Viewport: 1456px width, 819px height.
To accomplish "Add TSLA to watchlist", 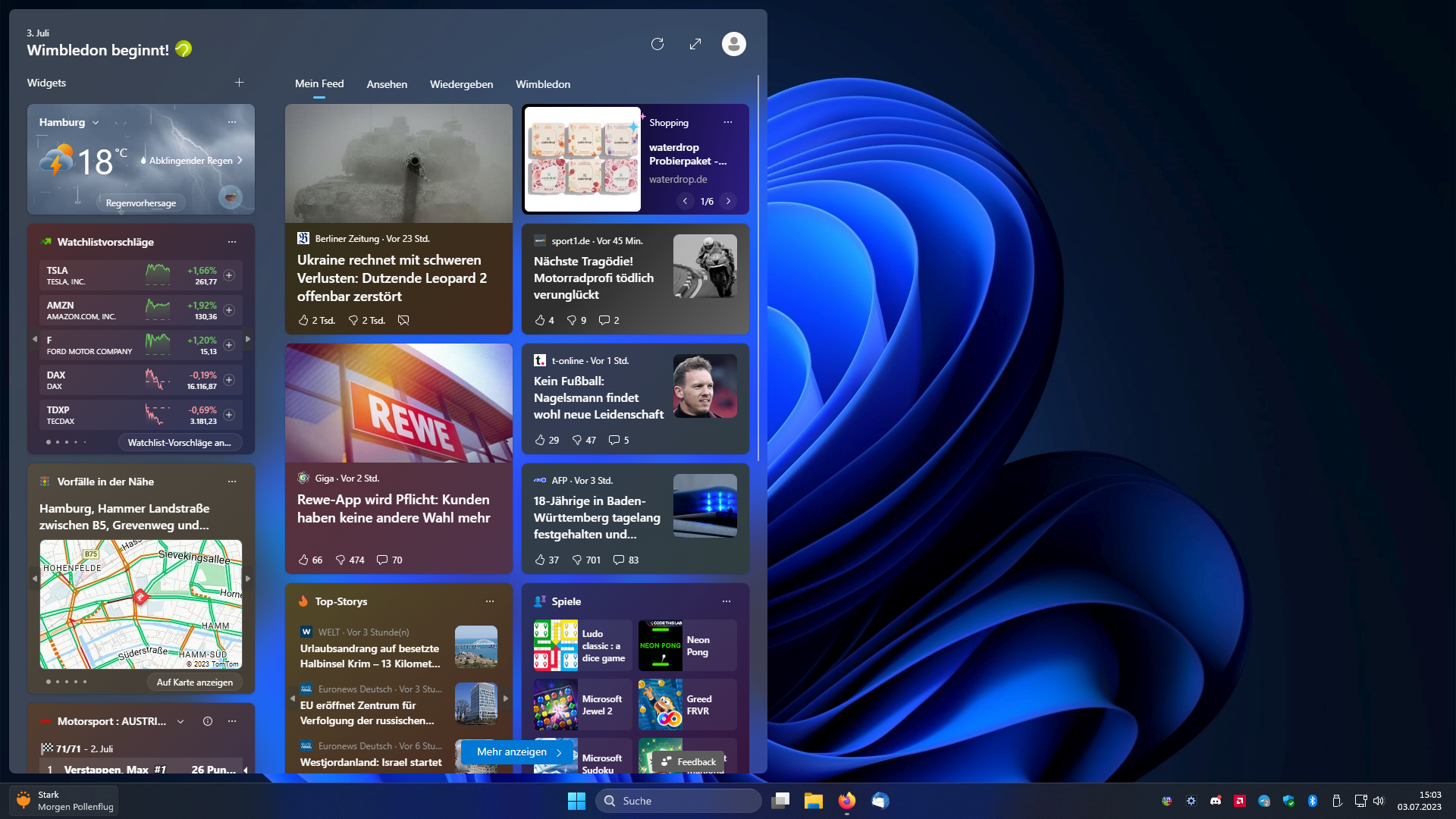I will pyautogui.click(x=229, y=275).
